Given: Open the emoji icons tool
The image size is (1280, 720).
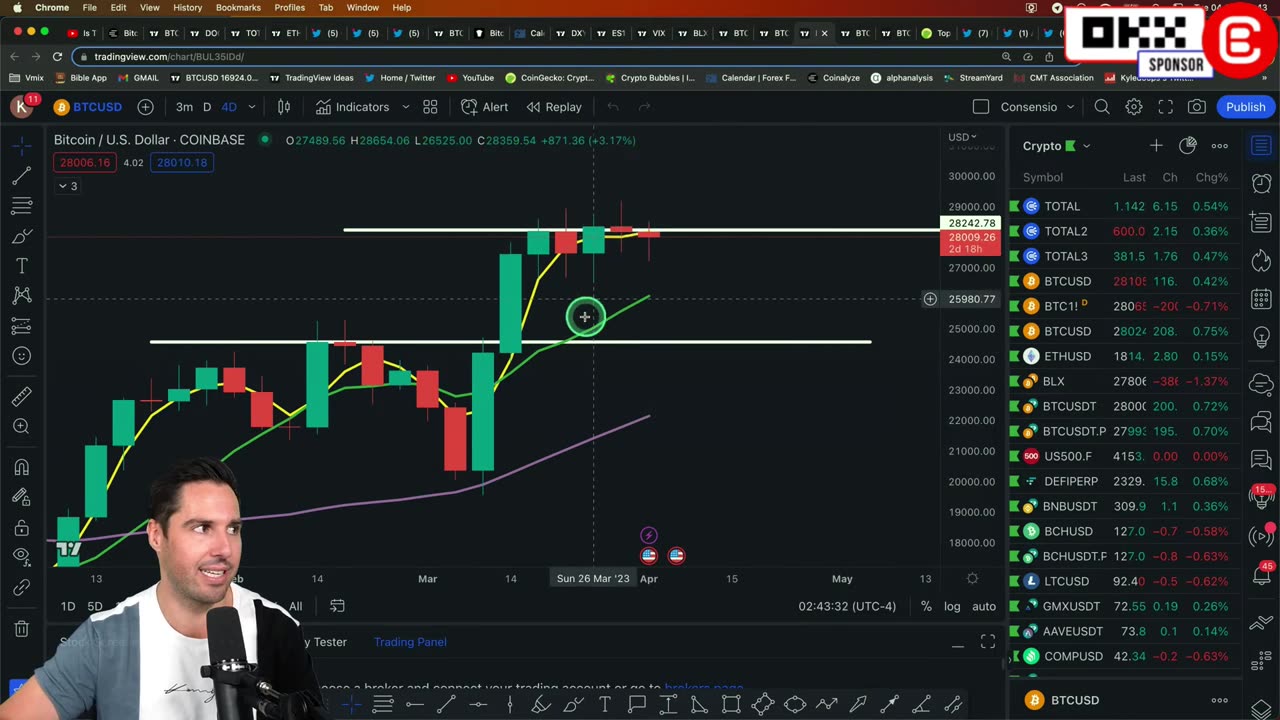Looking at the screenshot, I should [21, 356].
